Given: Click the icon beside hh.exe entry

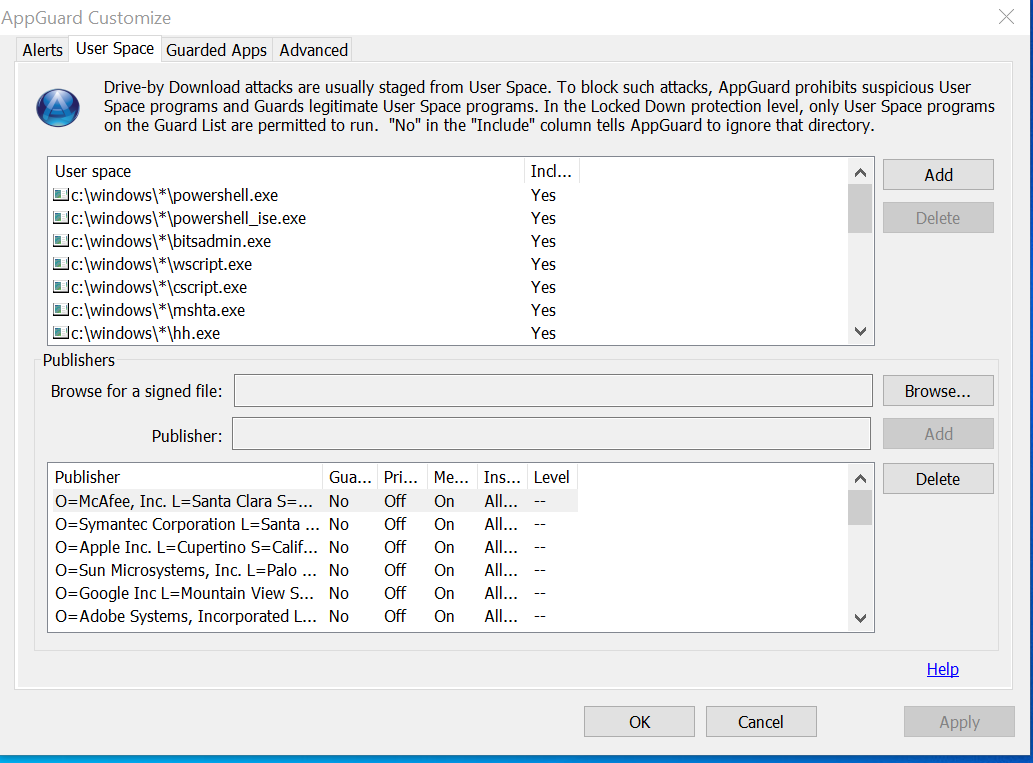Looking at the screenshot, I should (61, 333).
